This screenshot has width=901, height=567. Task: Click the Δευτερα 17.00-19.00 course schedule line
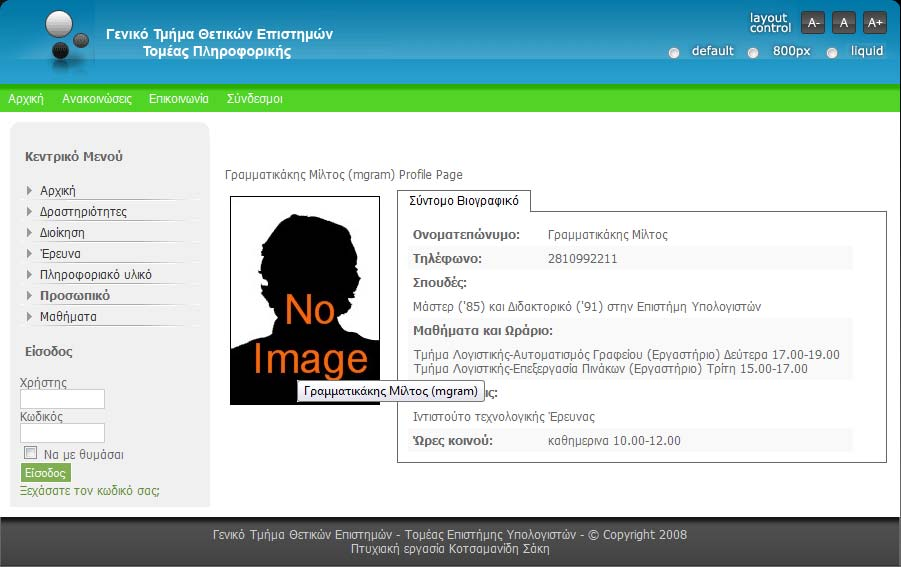click(627, 354)
